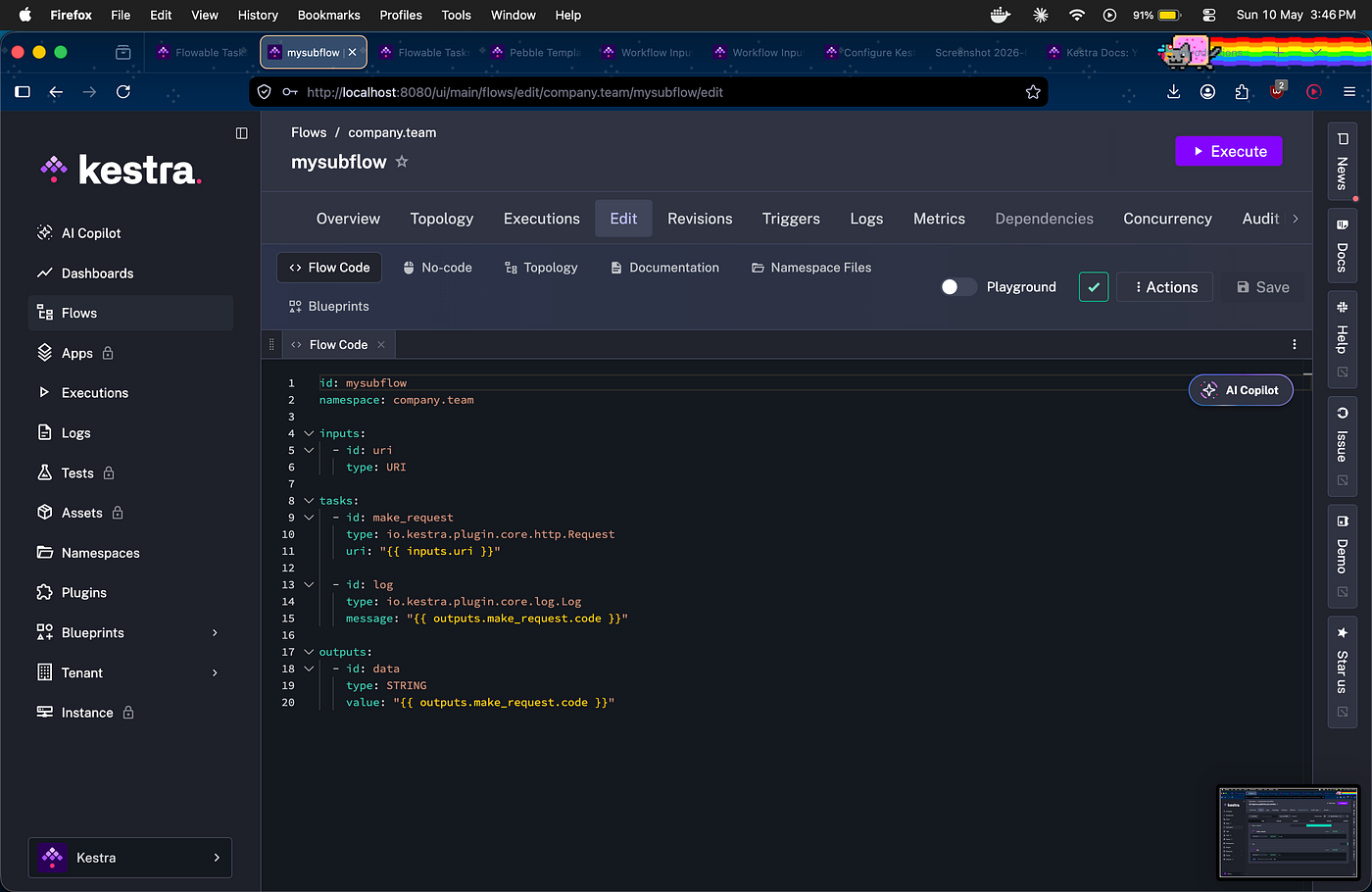Click the Flow Code panel drag handle
This screenshot has height=892, width=1372.
(271, 345)
